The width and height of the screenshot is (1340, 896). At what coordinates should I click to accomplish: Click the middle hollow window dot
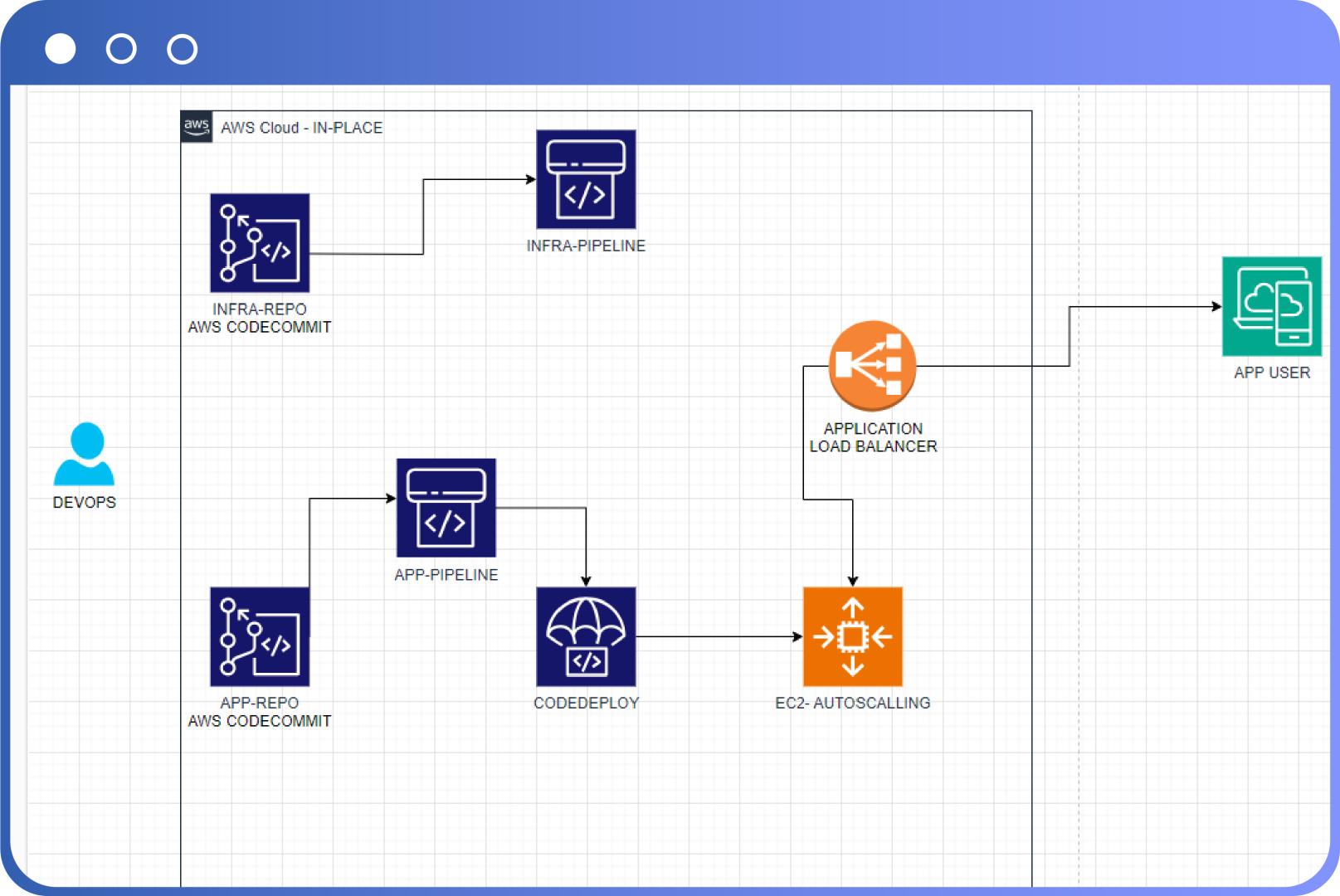click(121, 49)
